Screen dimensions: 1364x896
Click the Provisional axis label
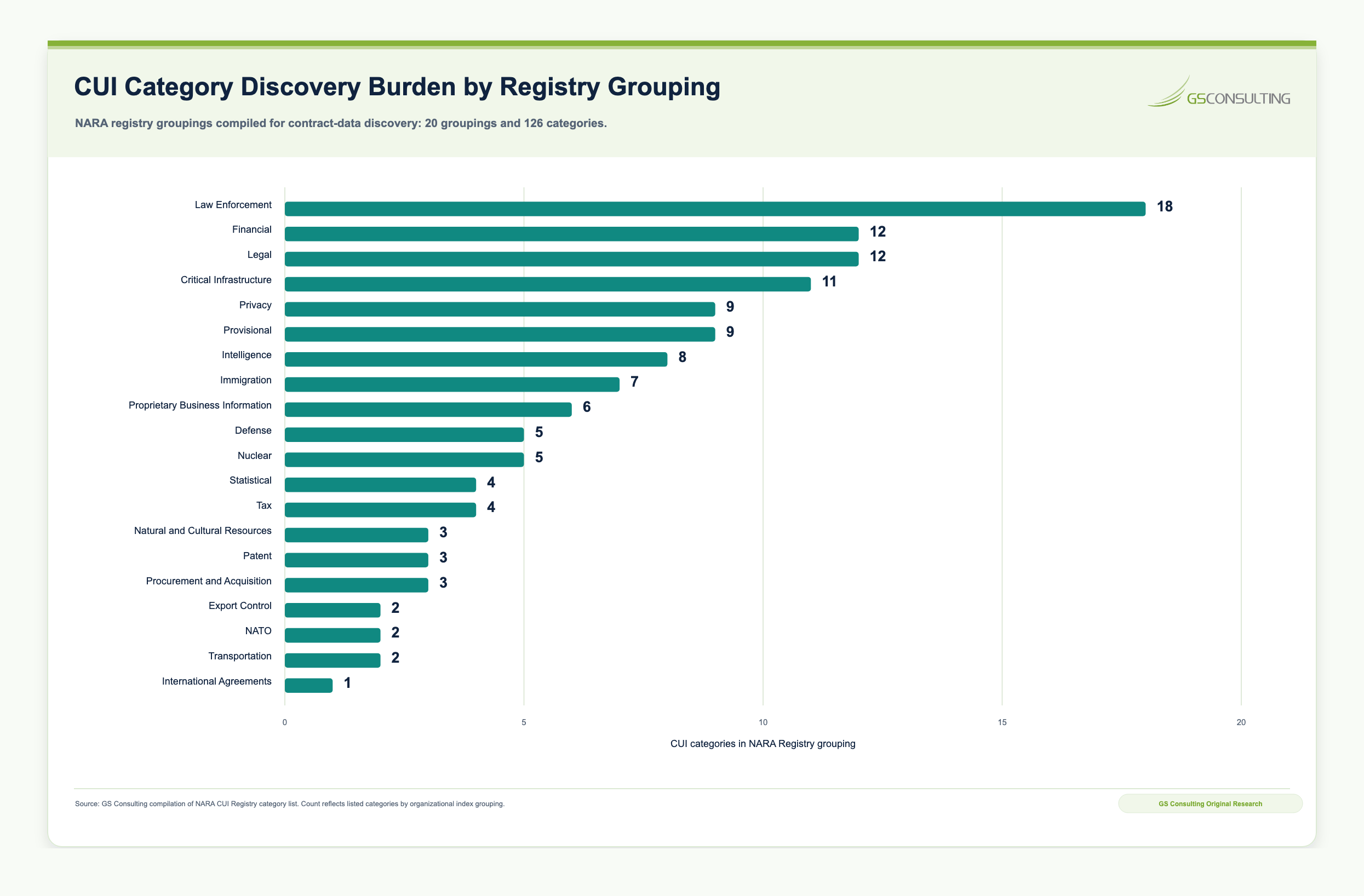[x=247, y=331]
